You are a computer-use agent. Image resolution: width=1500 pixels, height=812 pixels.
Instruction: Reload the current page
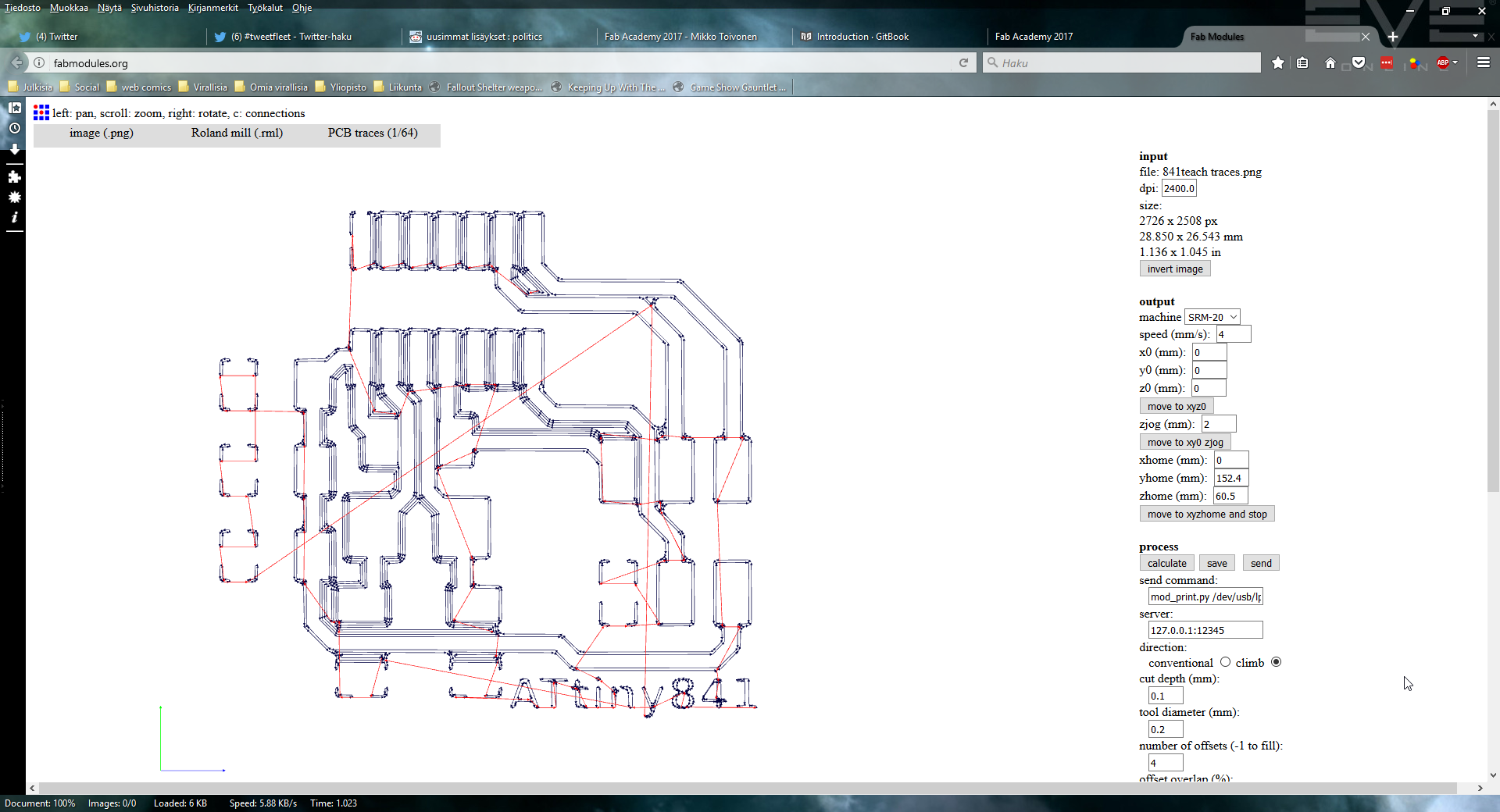pyautogui.click(x=963, y=62)
